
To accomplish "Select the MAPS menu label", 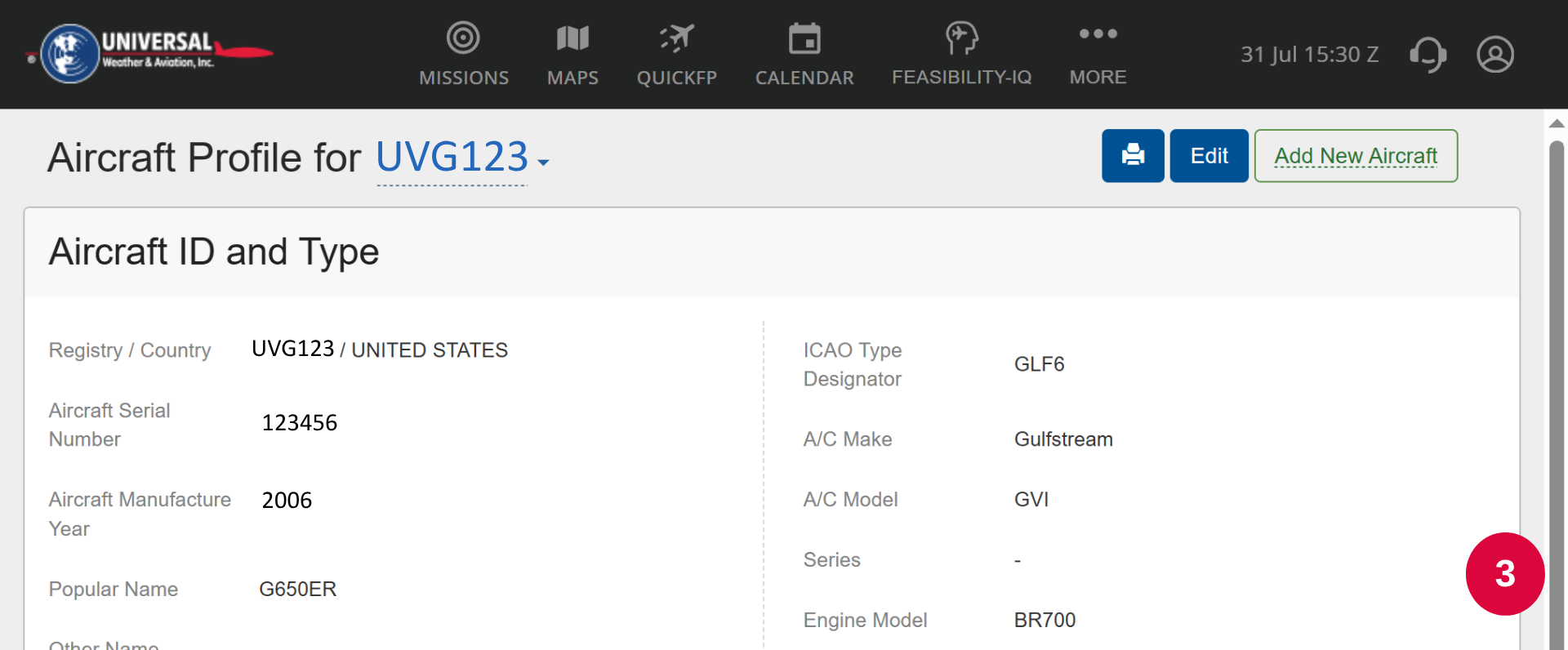I will (572, 78).
